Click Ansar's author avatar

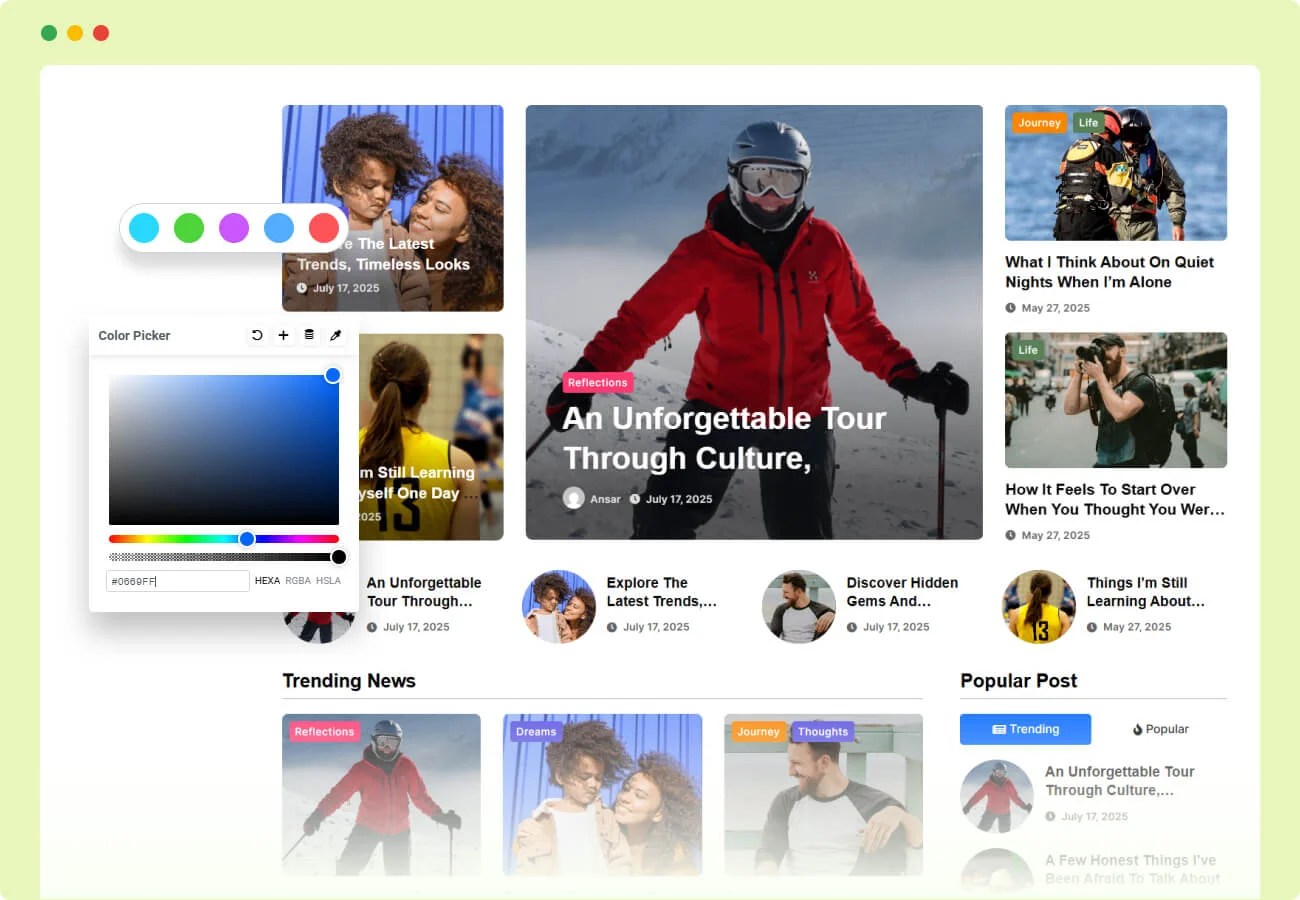pyautogui.click(x=573, y=498)
